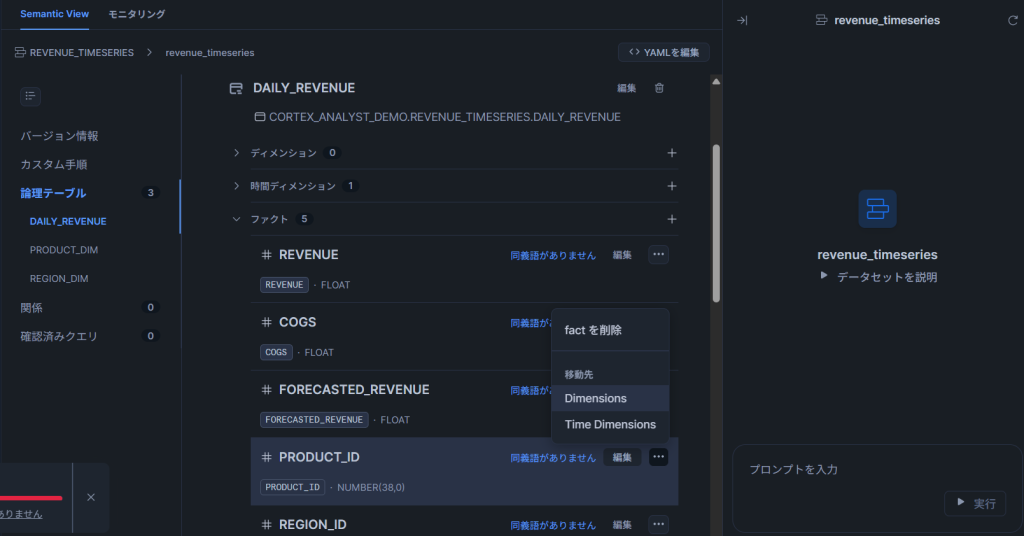The height and width of the screenshot is (536, 1024).
Task: Click REVENUE_TIMESERIES breadcrumb link
Action: coord(82,52)
